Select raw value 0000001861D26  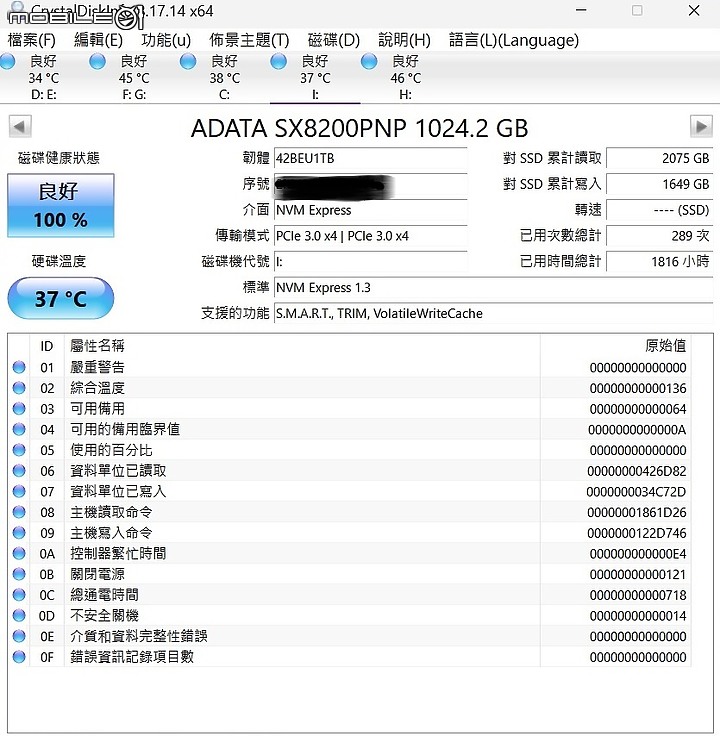click(636, 512)
